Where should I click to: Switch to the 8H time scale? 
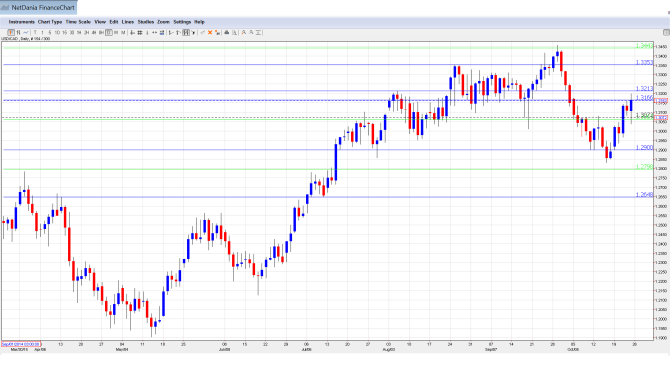[101, 32]
